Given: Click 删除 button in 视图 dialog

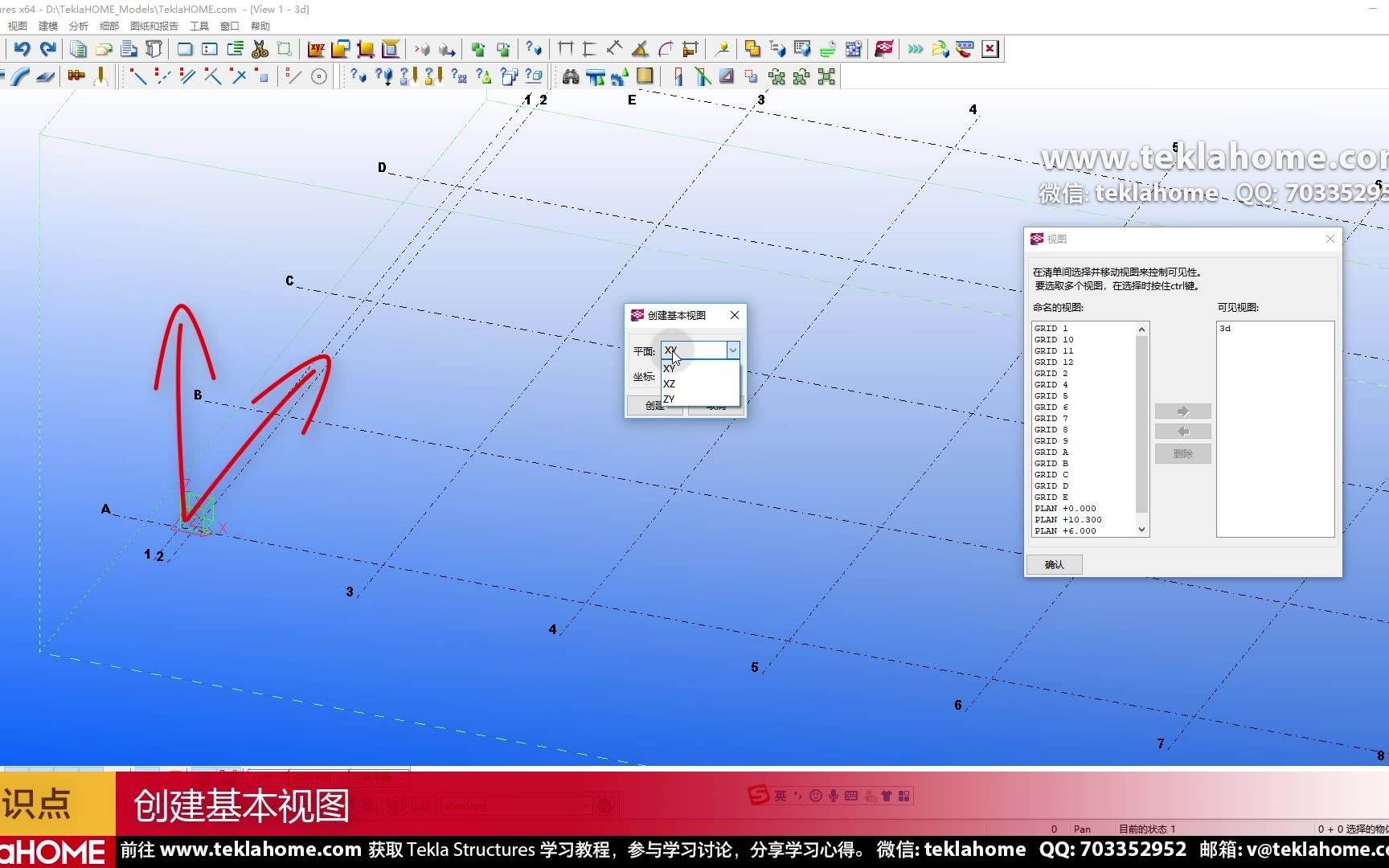Looking at the screenshot, I should 1182,454.
